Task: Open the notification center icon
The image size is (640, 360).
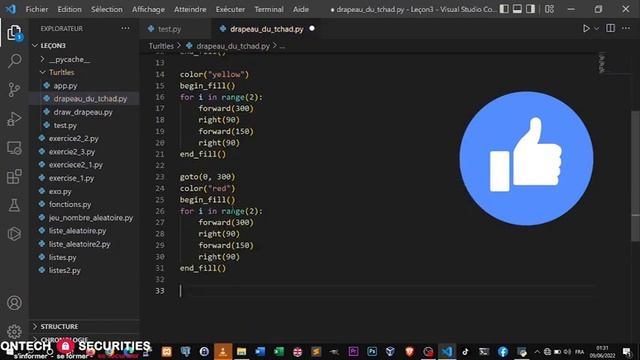Action: 627,351
